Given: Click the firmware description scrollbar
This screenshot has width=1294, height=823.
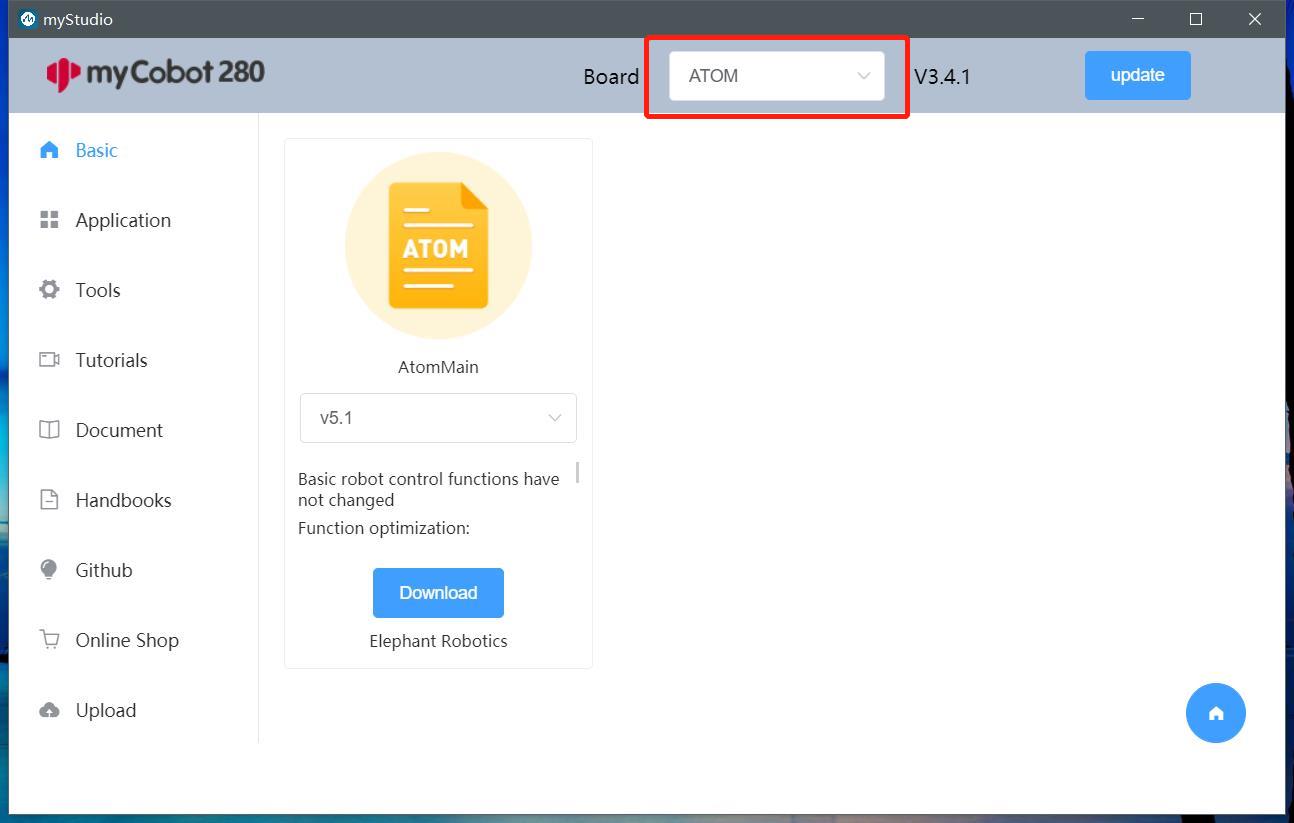Looking at the screenshot, I should [x=577, y=472].
